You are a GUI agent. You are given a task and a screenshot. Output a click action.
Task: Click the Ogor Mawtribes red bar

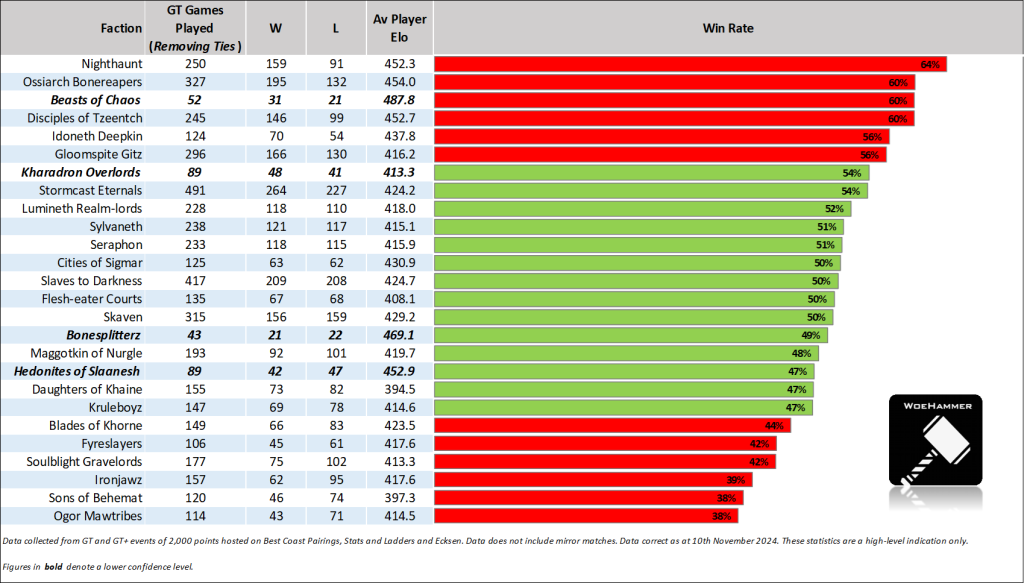click(x=586, y=516)
